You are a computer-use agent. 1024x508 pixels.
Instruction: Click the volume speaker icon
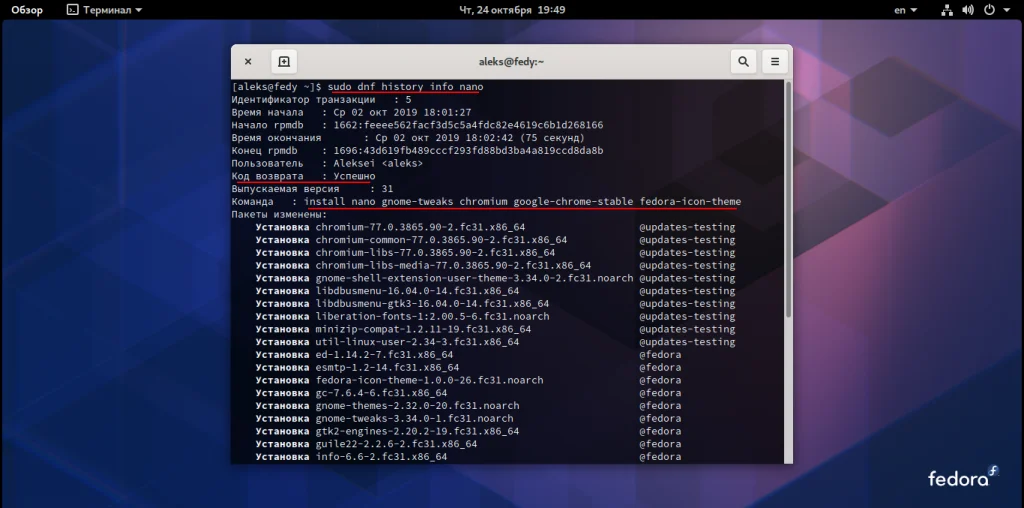[968, 10]
